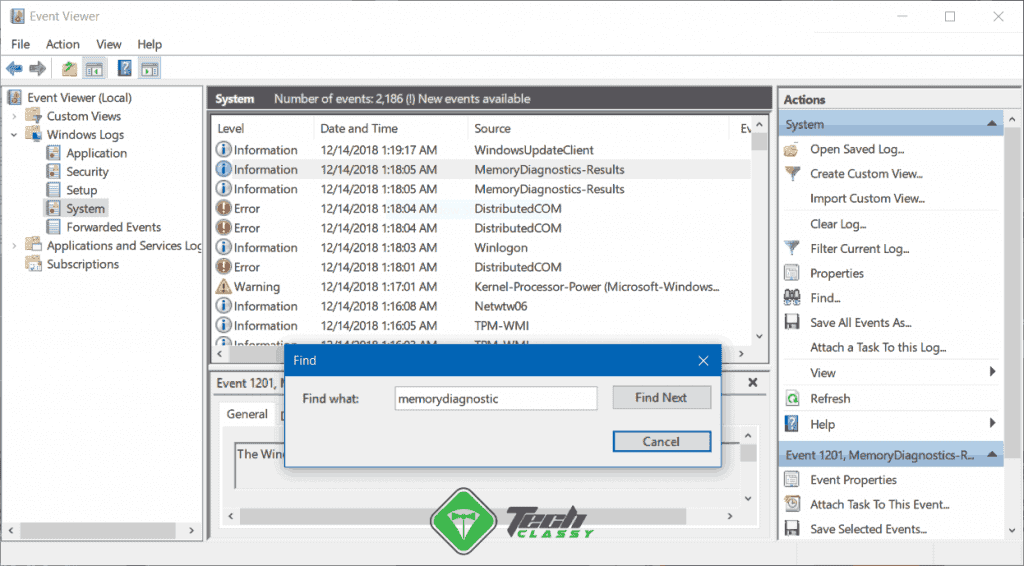This screenshot has width=1024, height=566.
Task: Open the View menu in menu bar
Action: coord(108,44)
